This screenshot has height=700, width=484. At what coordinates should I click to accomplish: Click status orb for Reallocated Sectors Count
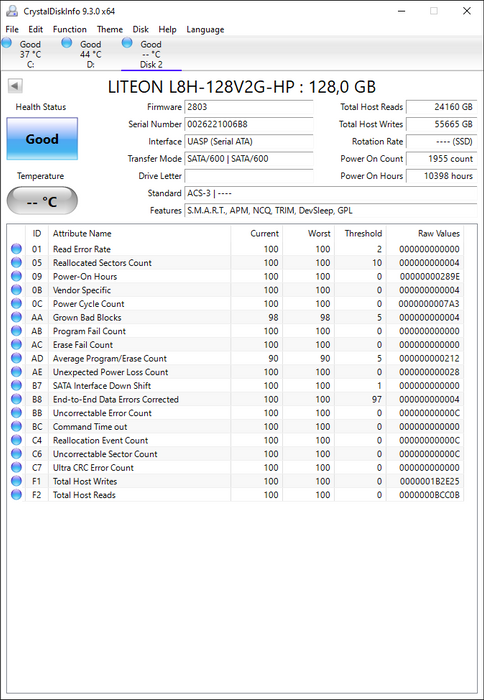[x=17, y=262]
